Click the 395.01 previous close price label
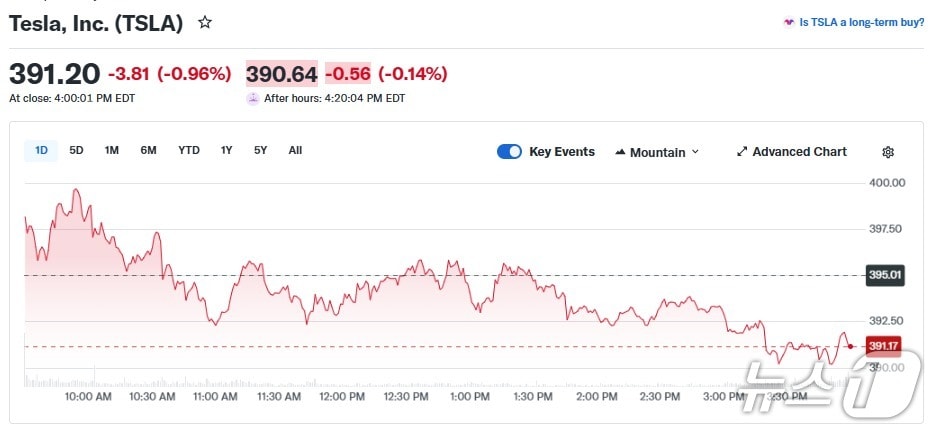This screenshot has width=935, height=432. (885, 275)
